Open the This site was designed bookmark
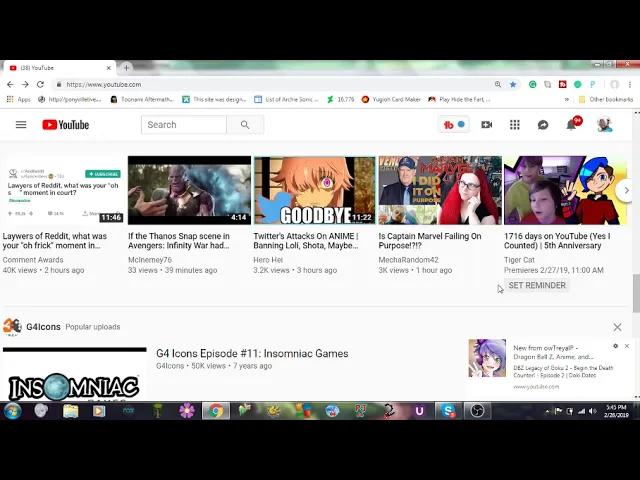 [x=214, y=99]
